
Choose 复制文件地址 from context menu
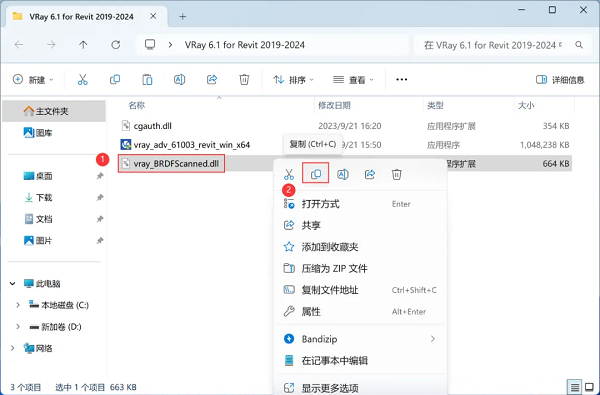tap(360, 290)
